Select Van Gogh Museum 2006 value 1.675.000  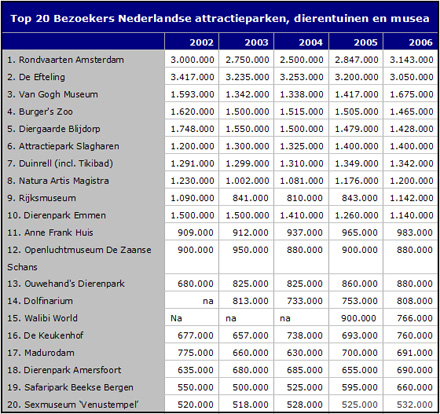[412, 94]
